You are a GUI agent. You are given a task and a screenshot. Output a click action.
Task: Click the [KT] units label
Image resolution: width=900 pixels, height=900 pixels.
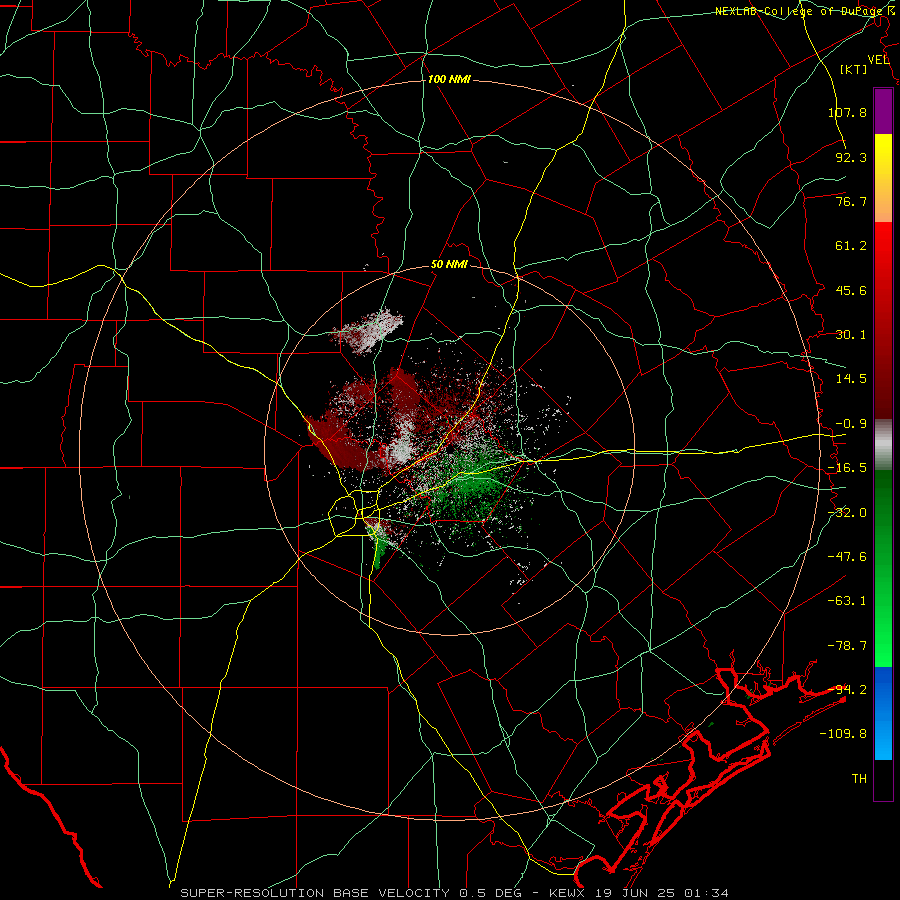click(854, 69)
